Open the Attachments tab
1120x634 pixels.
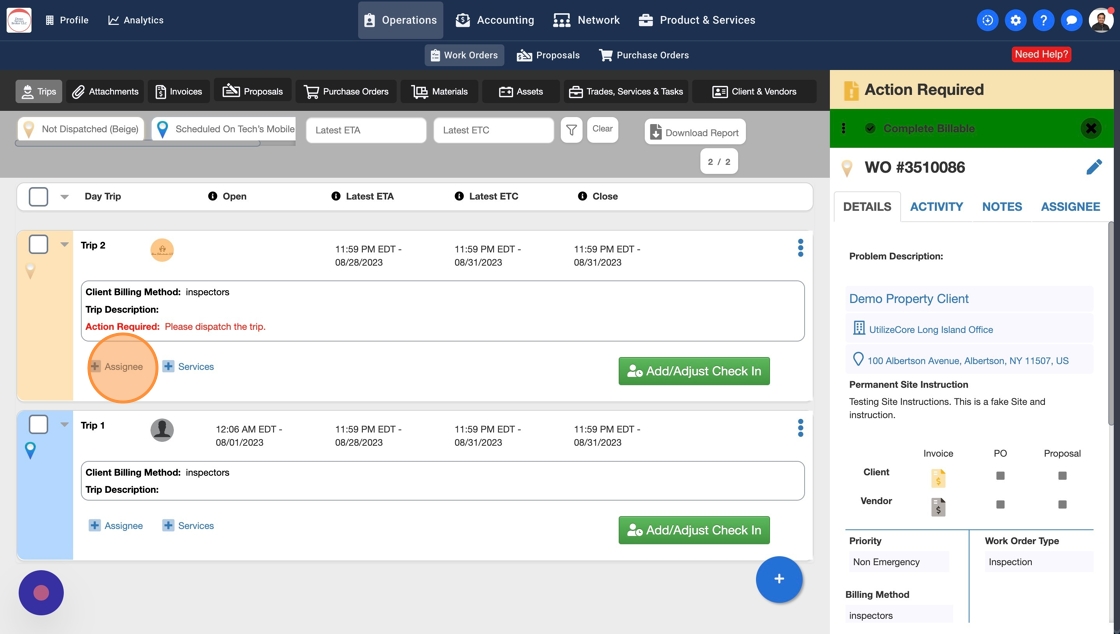pos(106,91)
